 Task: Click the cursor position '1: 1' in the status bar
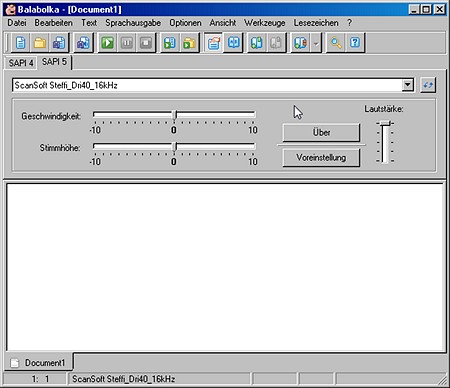tap(40, 379)
